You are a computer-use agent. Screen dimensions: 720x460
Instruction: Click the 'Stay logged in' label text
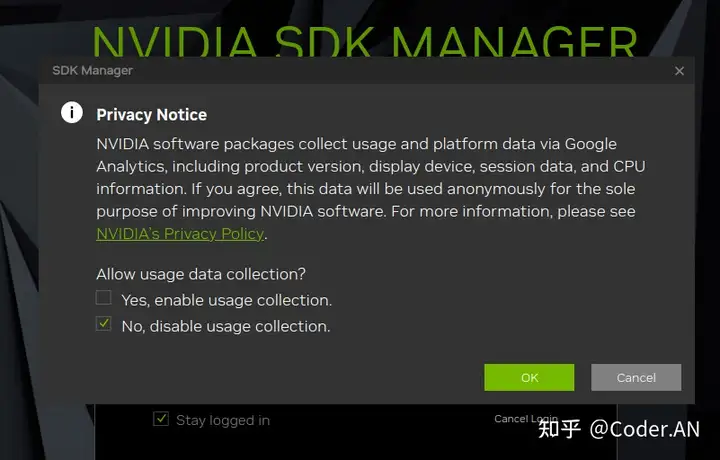click(223, 420)
